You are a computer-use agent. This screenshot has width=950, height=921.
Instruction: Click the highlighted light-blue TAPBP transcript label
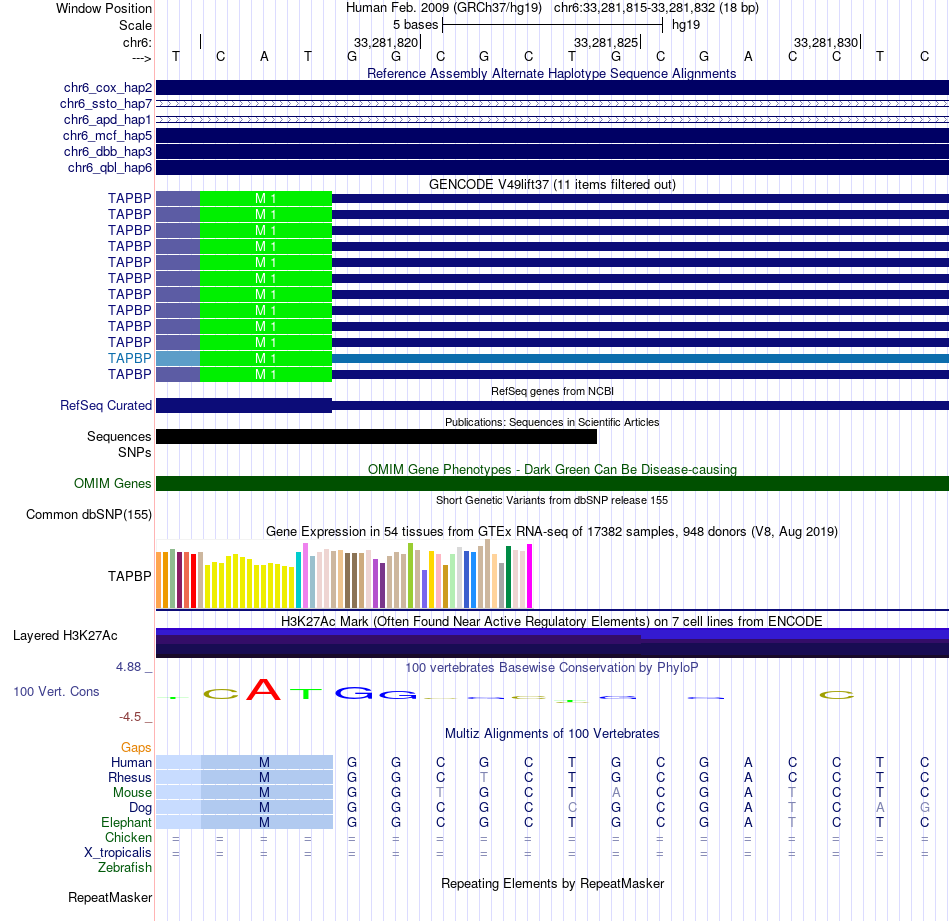tap(130, 358)
